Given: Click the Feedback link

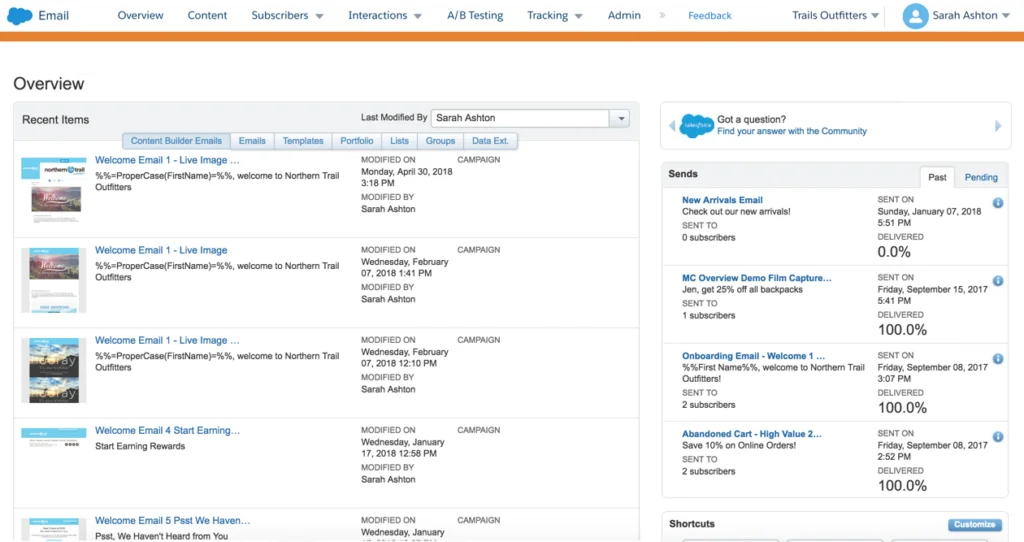Looking at the screenshot, I should click(709, 16).
